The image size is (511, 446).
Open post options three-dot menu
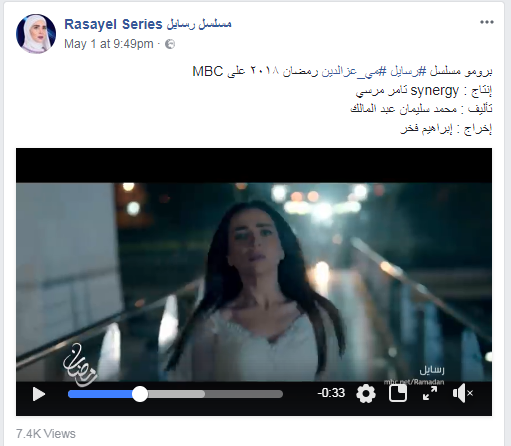pos(487,22)
